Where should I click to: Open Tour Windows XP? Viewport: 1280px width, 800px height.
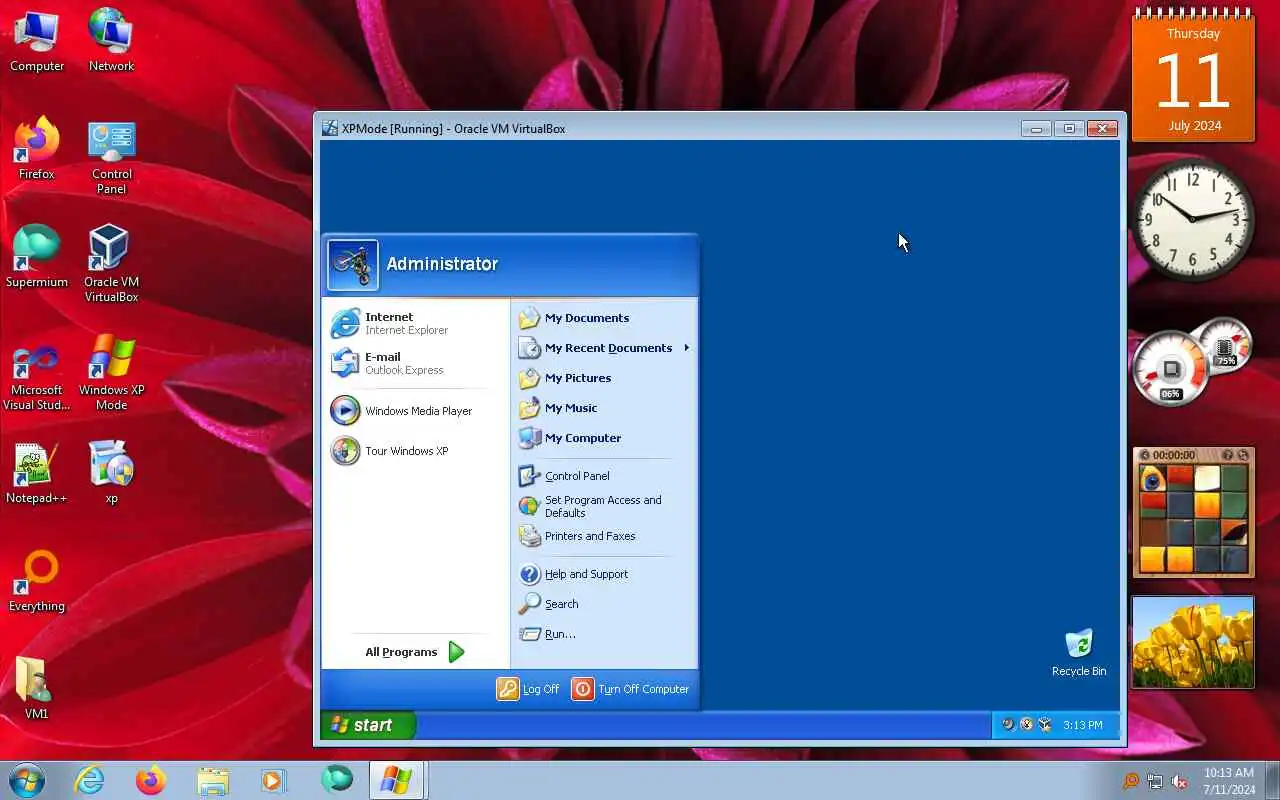click(x=416, y=451)
